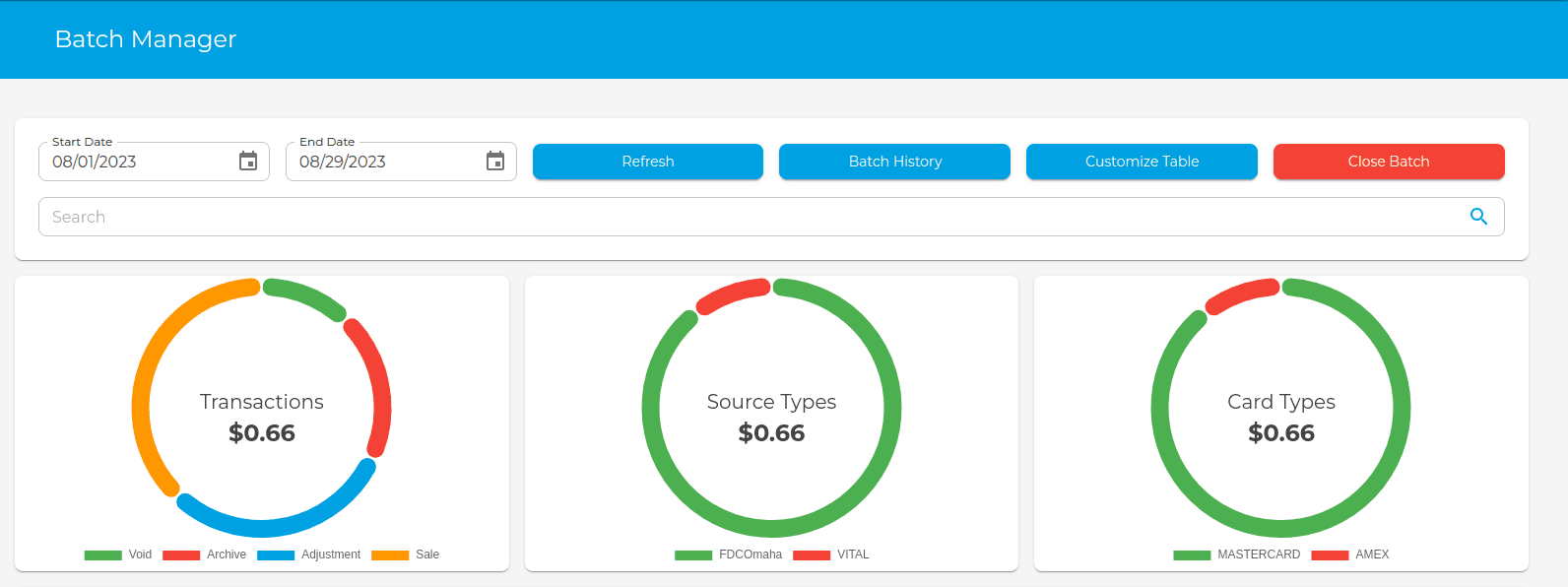Toggle the Sale legend item
The height and width of the screenshot is (587, 1568).
coord(406,554)
